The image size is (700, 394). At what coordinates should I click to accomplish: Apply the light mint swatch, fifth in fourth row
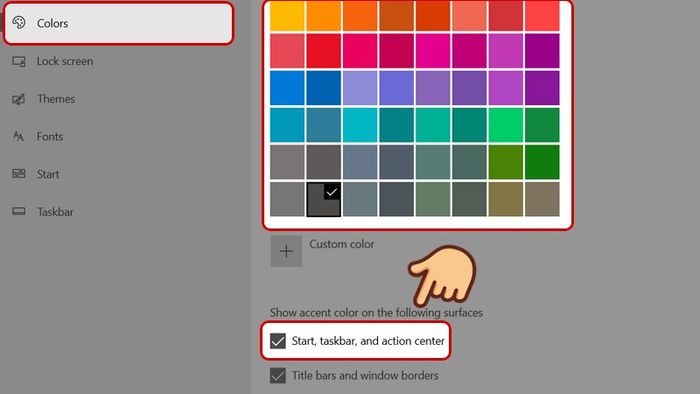[433, 125]
